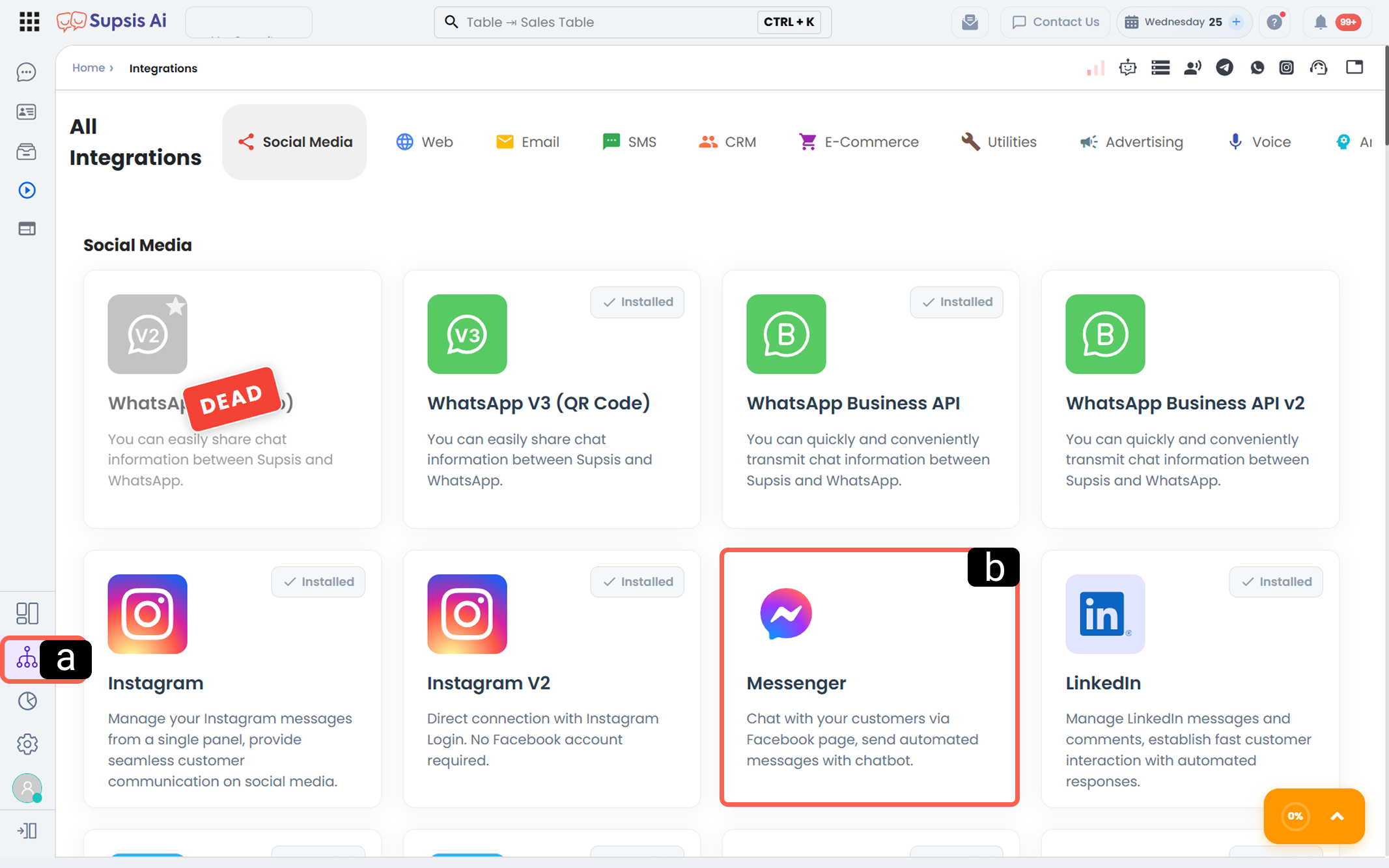Click the play circle sidebar icon

(x=27, y=190)
